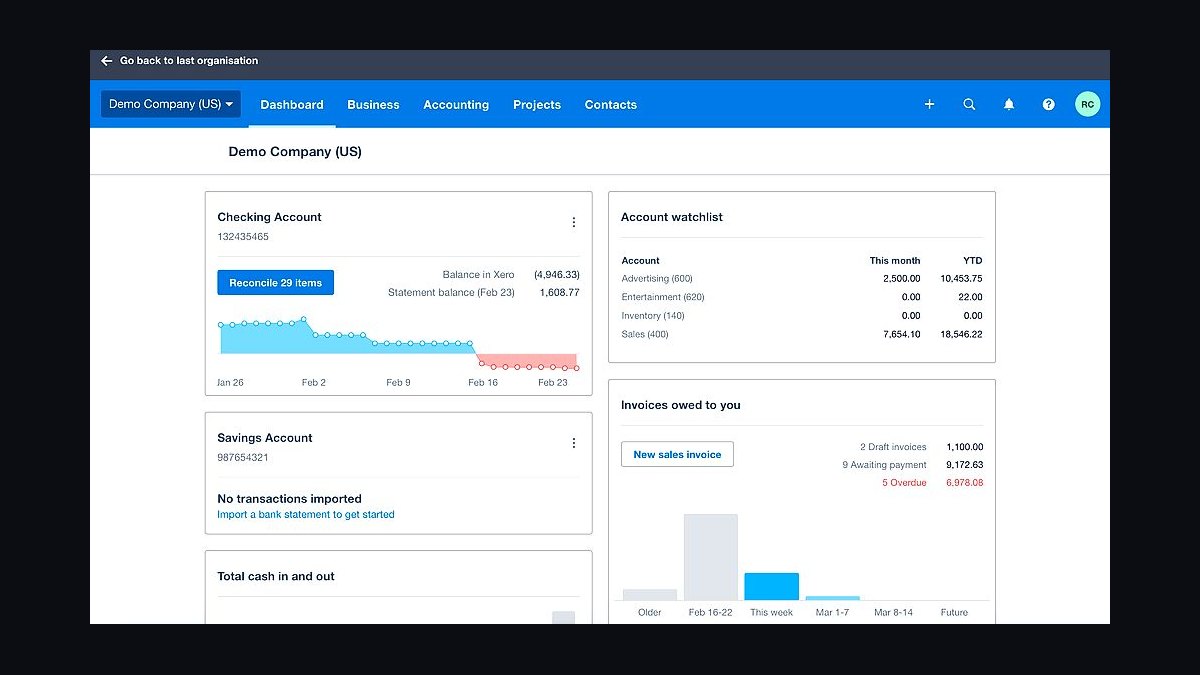
Task: Click the Total cash in and out heading
Action: click(276, 576)
